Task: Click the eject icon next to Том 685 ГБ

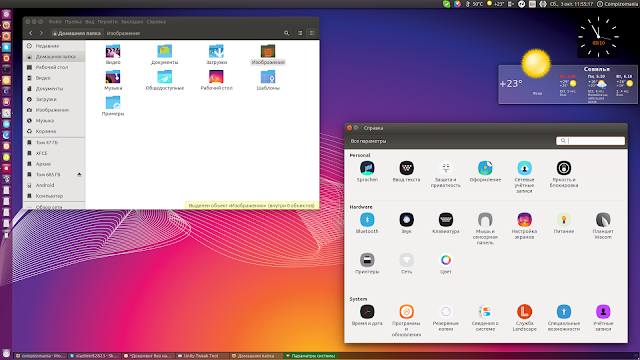Action: click(79, 175)
